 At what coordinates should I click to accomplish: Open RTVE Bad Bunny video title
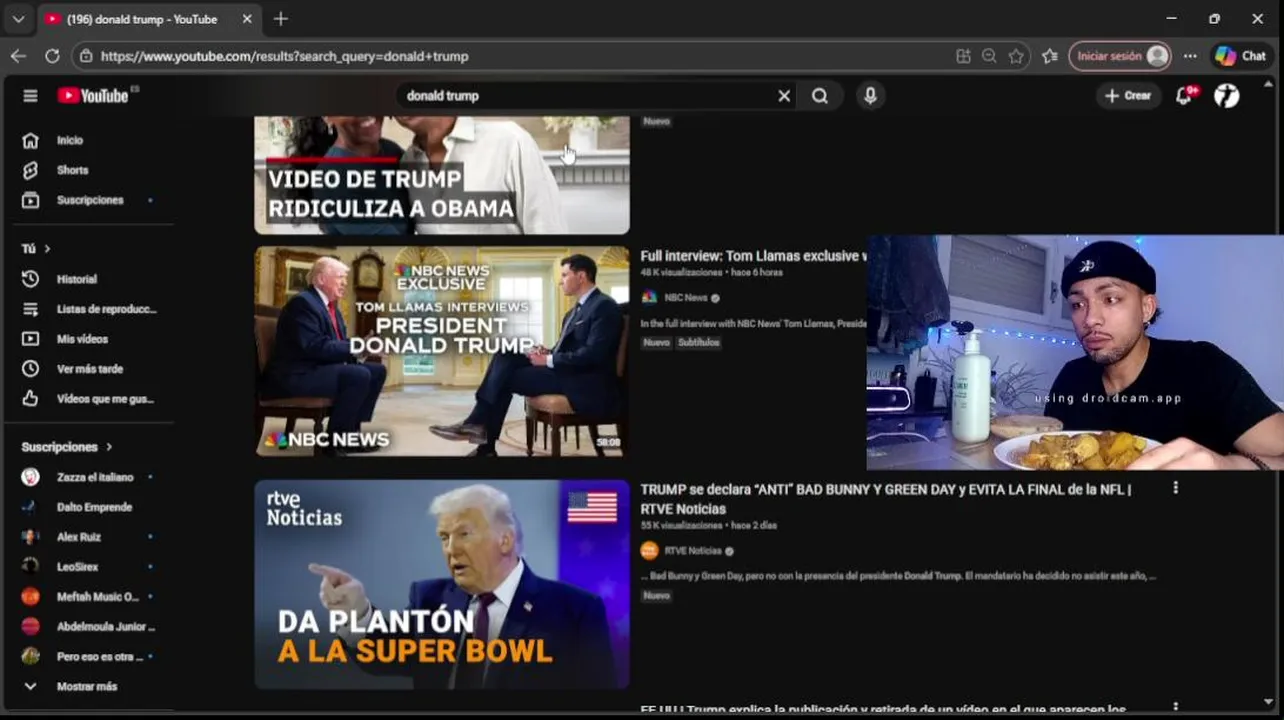coord(886,500)
